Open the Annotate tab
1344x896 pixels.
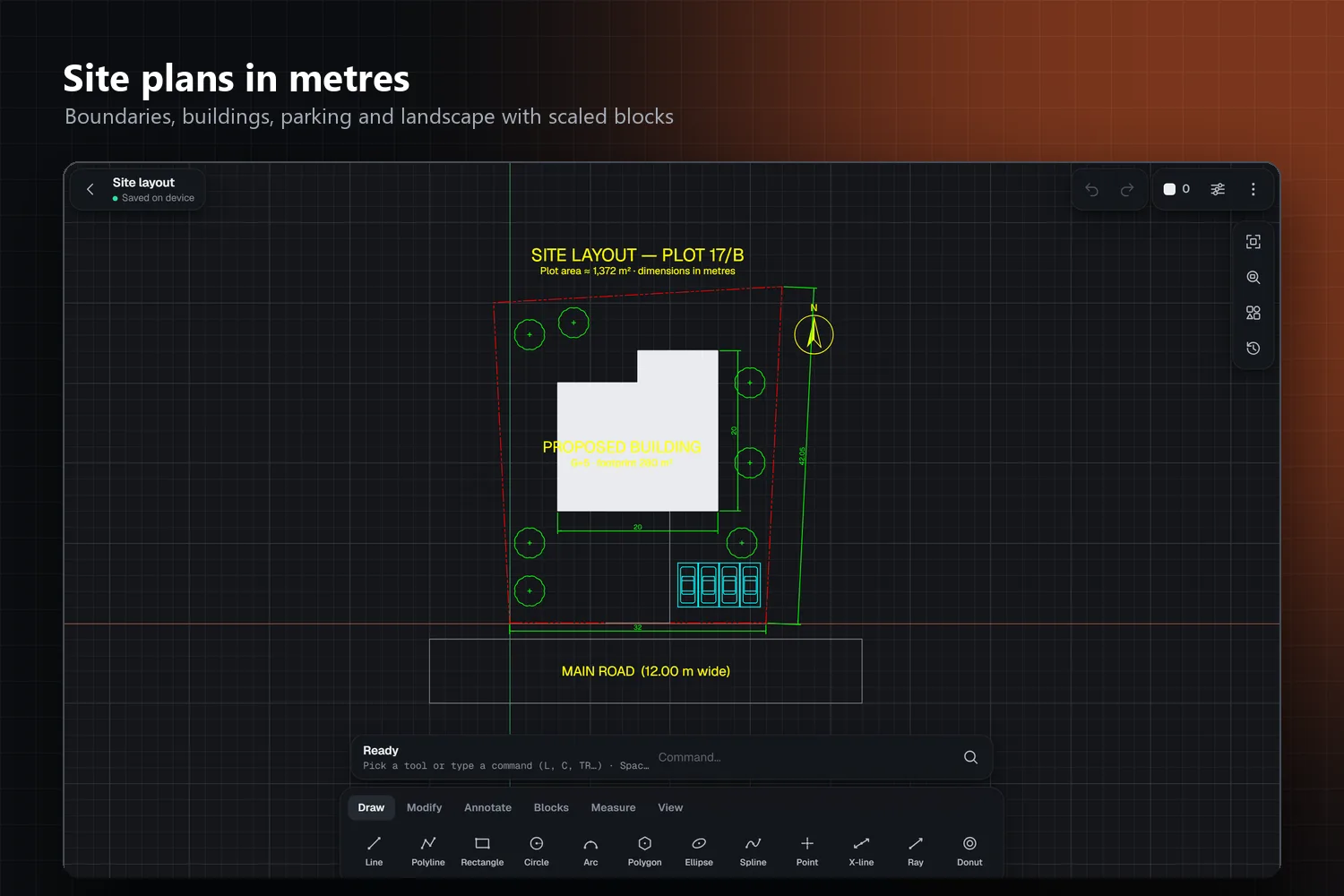(488, 807)
